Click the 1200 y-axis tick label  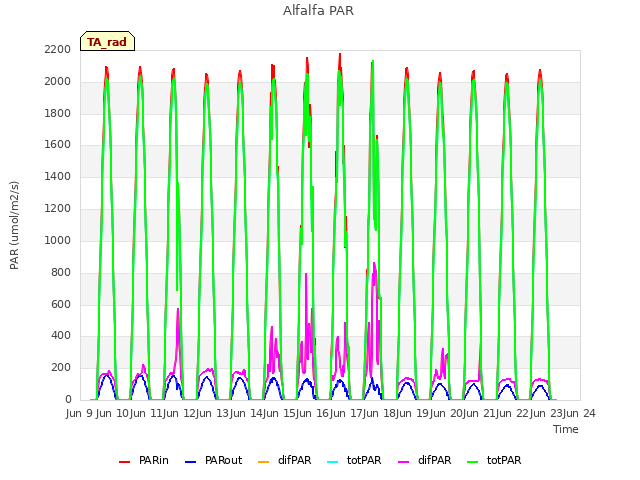click(58, 209)
